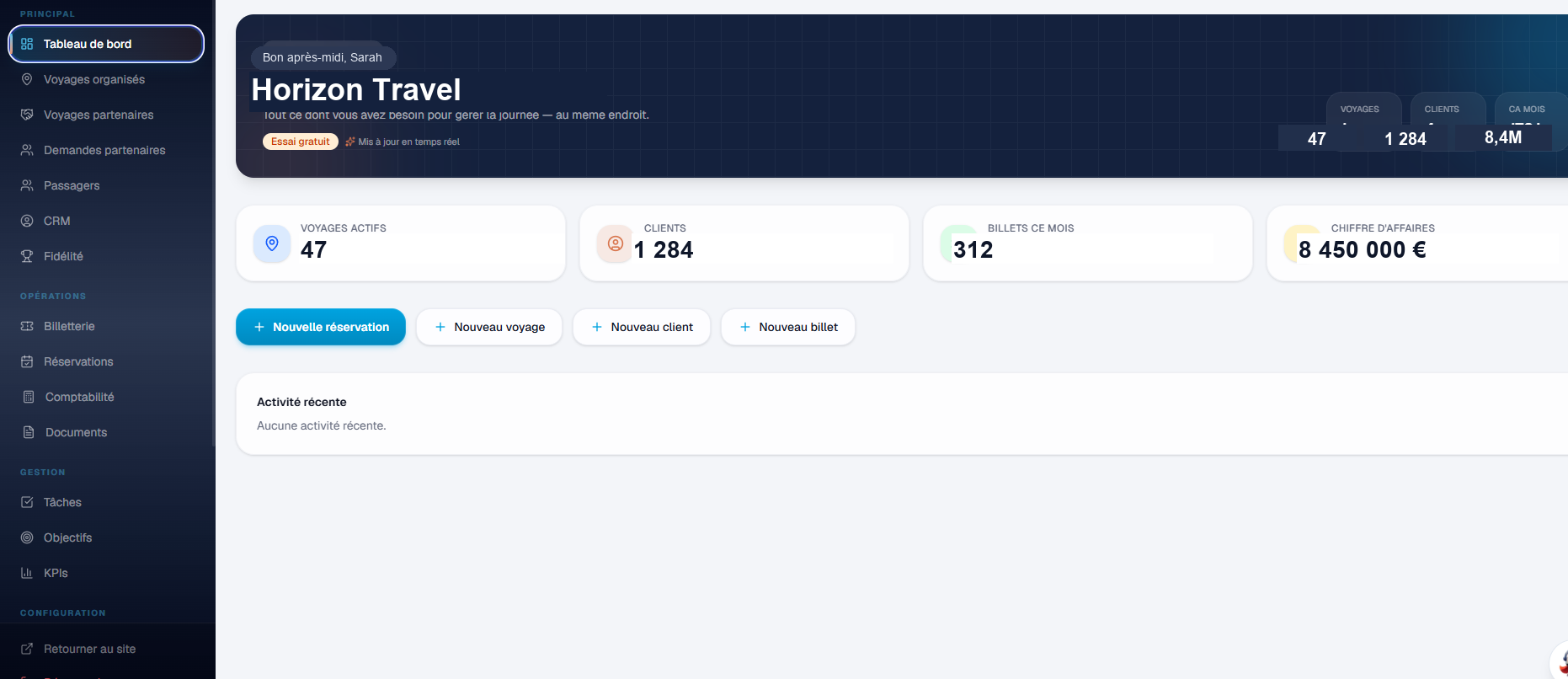Click the Nouveau client button

pyautogui.click(x=642, y=327)
